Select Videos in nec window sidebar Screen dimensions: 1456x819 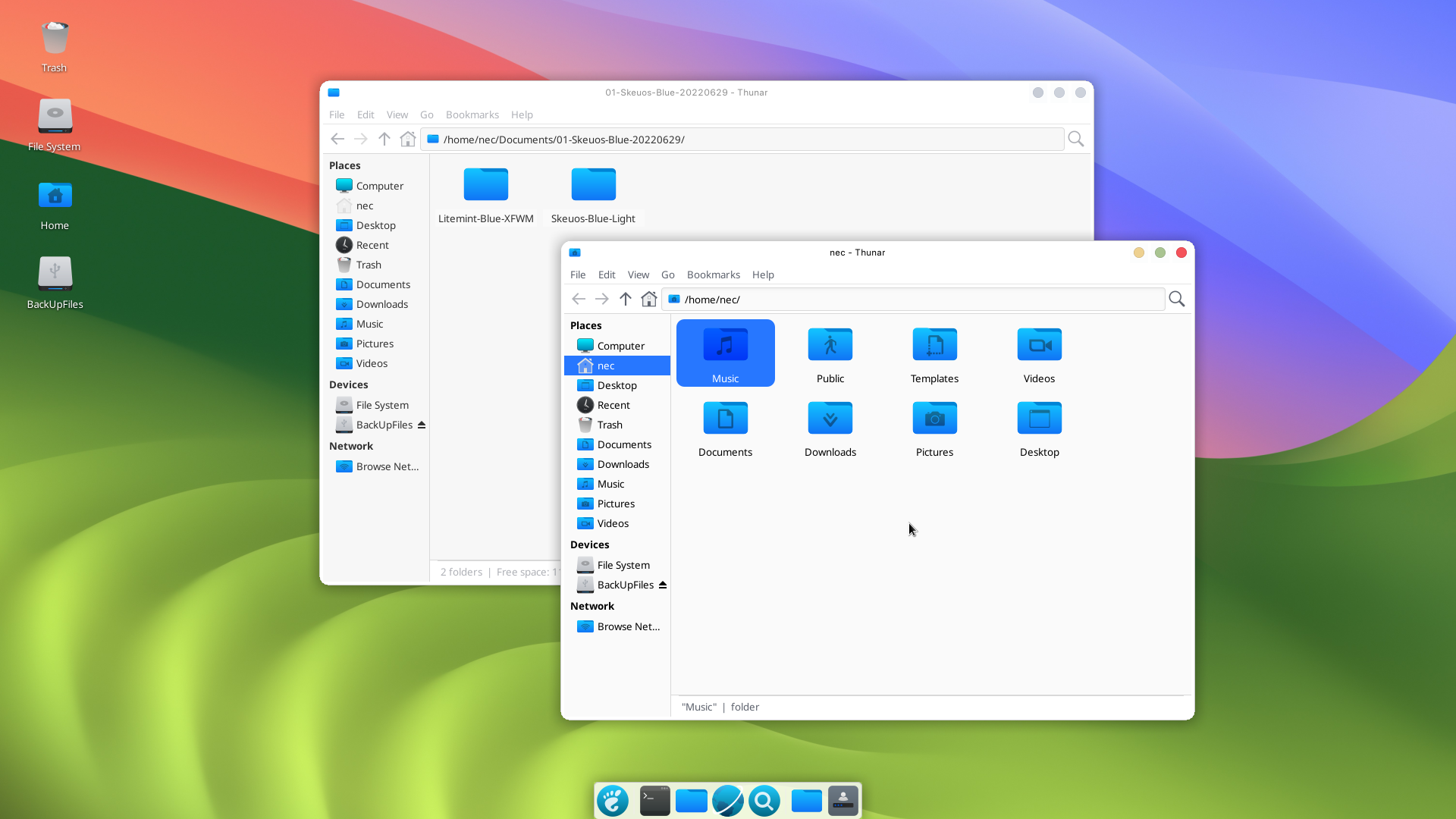[617, 523]
